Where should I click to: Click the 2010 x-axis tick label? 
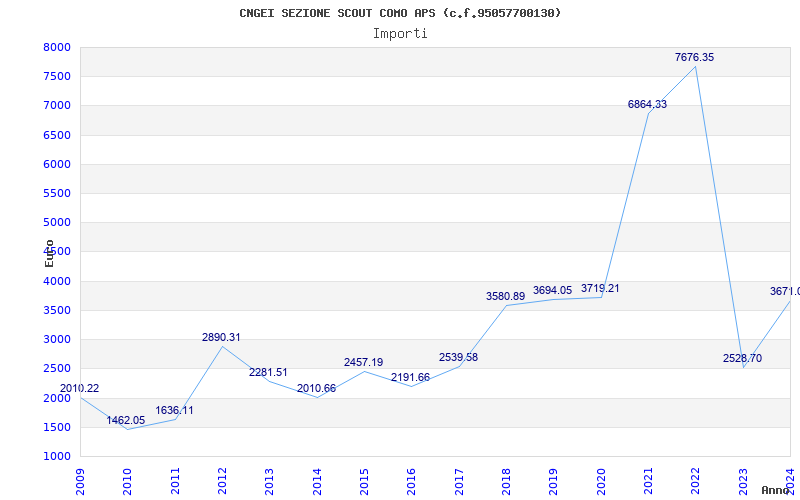pos(128,481)
